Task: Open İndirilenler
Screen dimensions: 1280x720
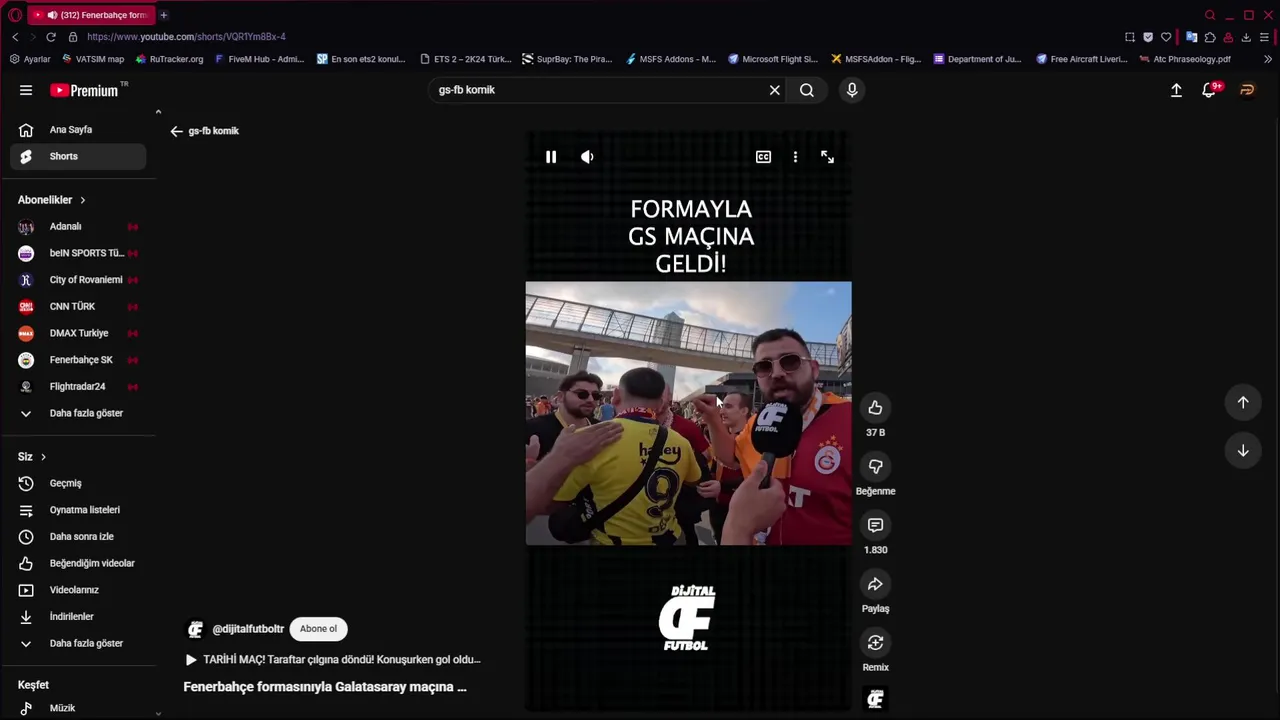Action: 78,617
